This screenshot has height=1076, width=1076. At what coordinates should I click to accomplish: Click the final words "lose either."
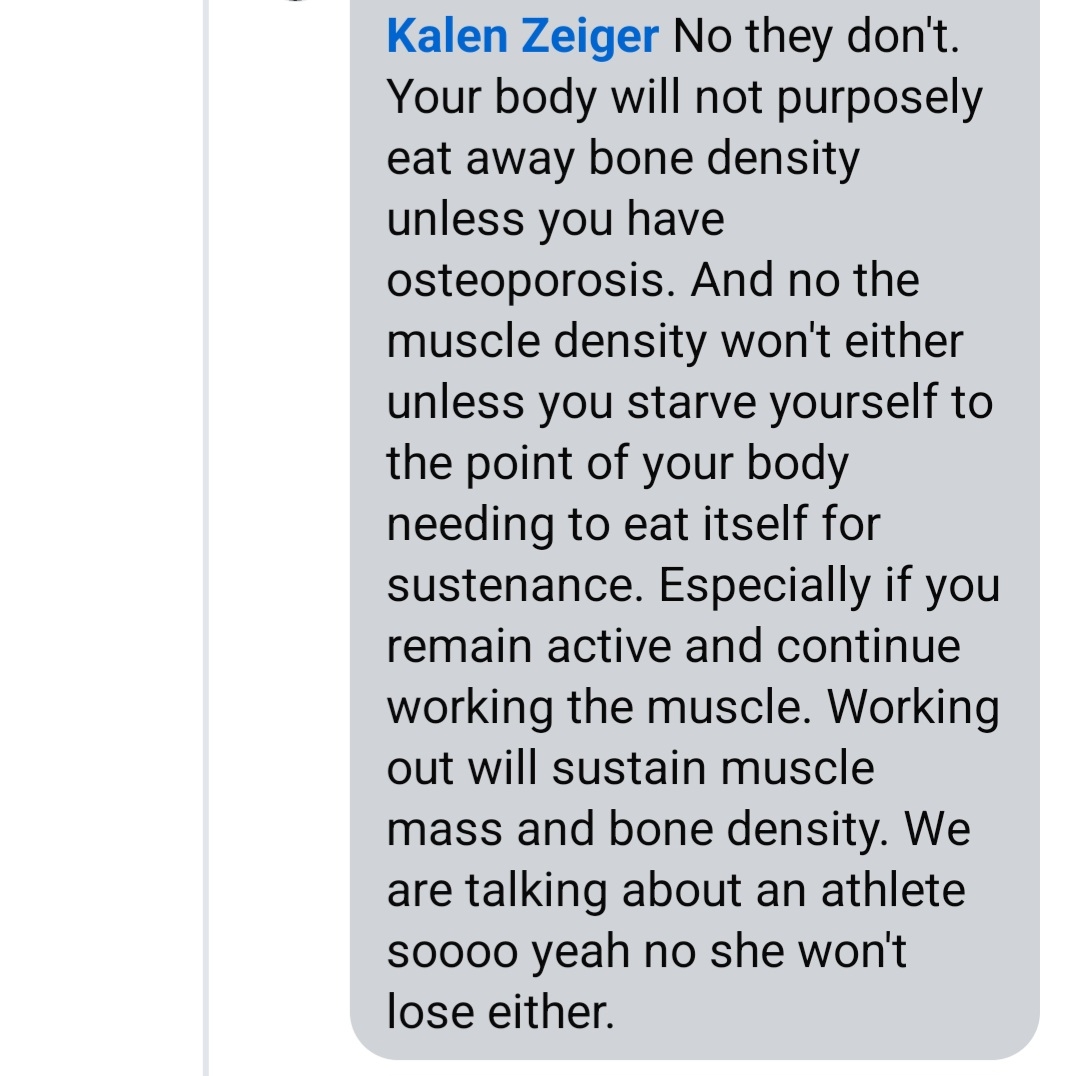click(500, 1012)
